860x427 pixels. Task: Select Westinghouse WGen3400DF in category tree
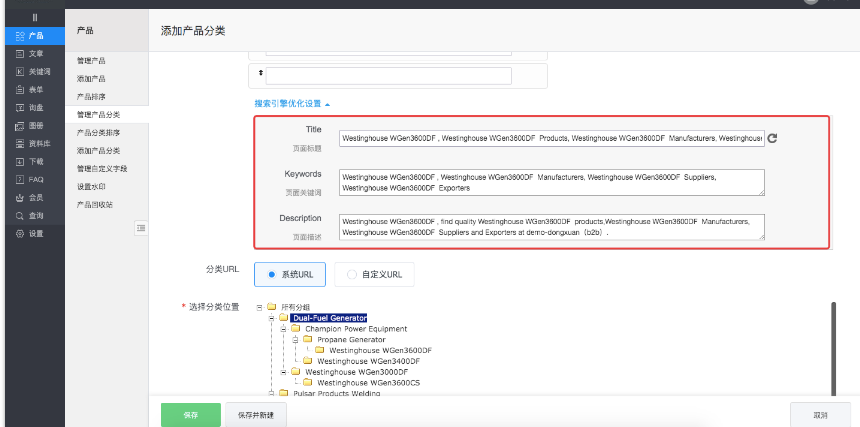pyautogui.click(x=369, y=361)
